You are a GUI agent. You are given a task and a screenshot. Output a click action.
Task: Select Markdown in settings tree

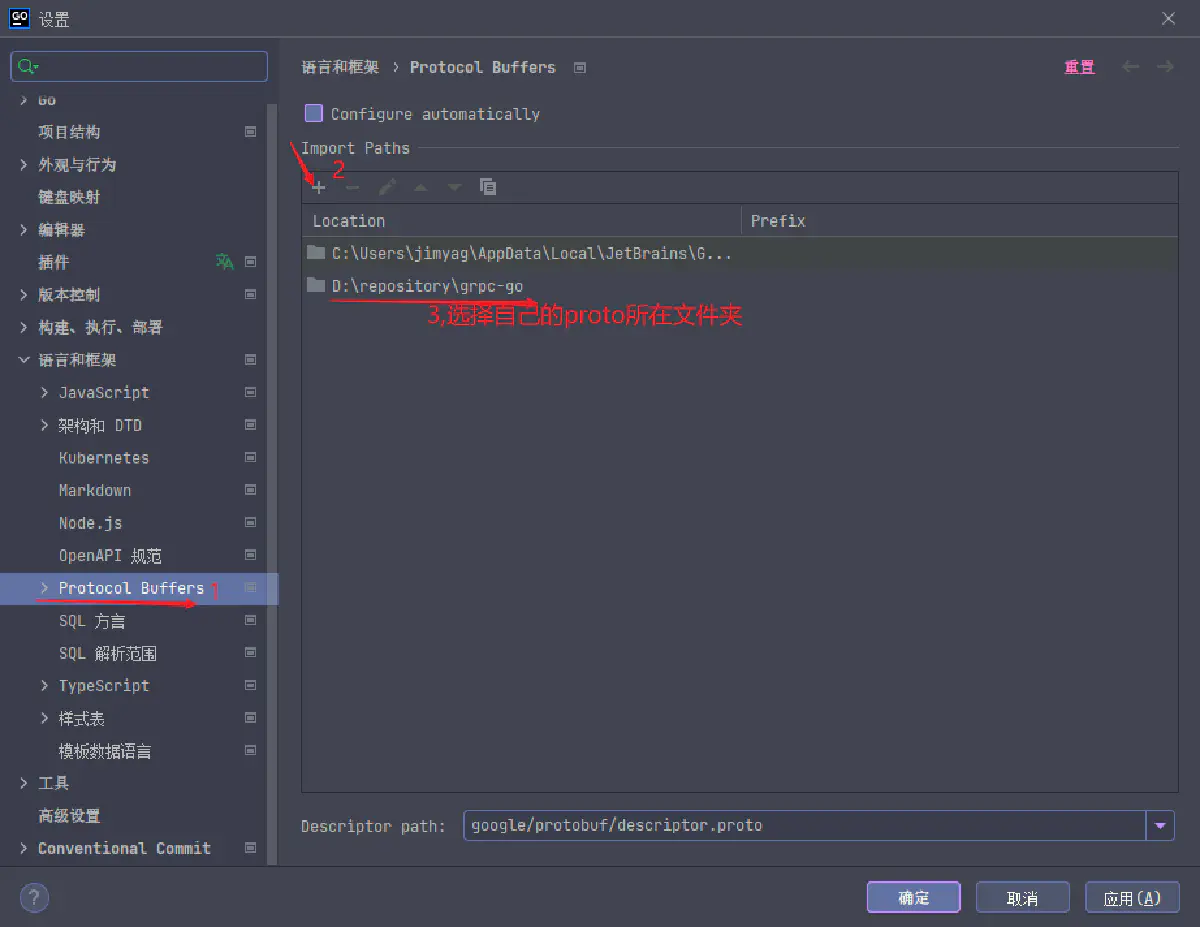click(95, 491)
